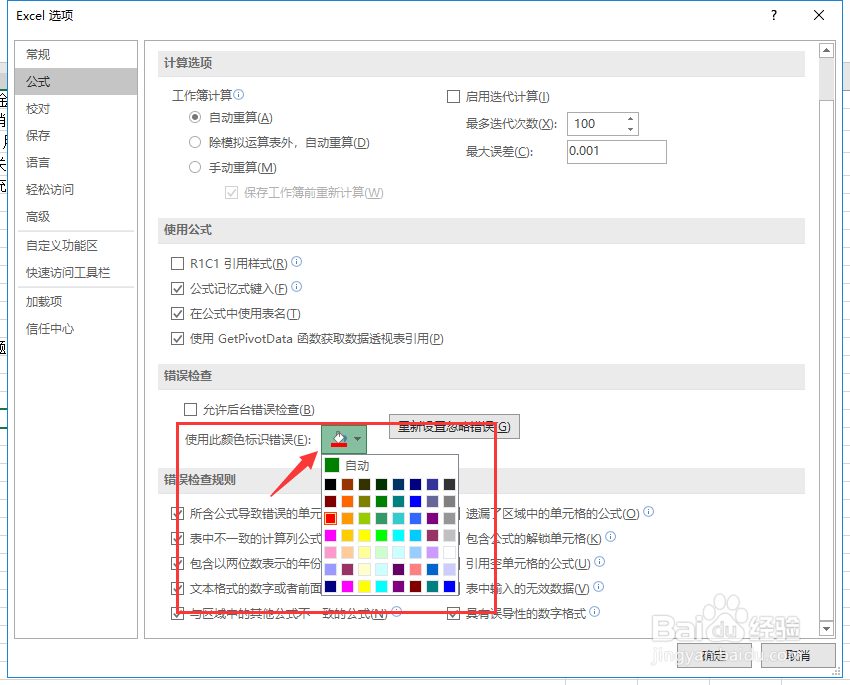Click the scrollbar down arrow
This screenshot has width=850, height=685.
coord(826,629)
